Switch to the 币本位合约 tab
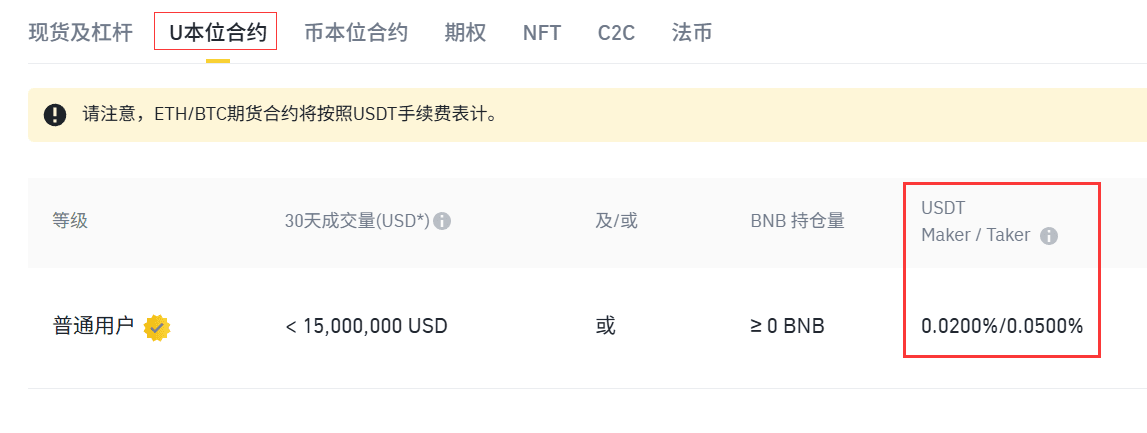The width and height of the screenshot is (1147, 433). [356, 32]
